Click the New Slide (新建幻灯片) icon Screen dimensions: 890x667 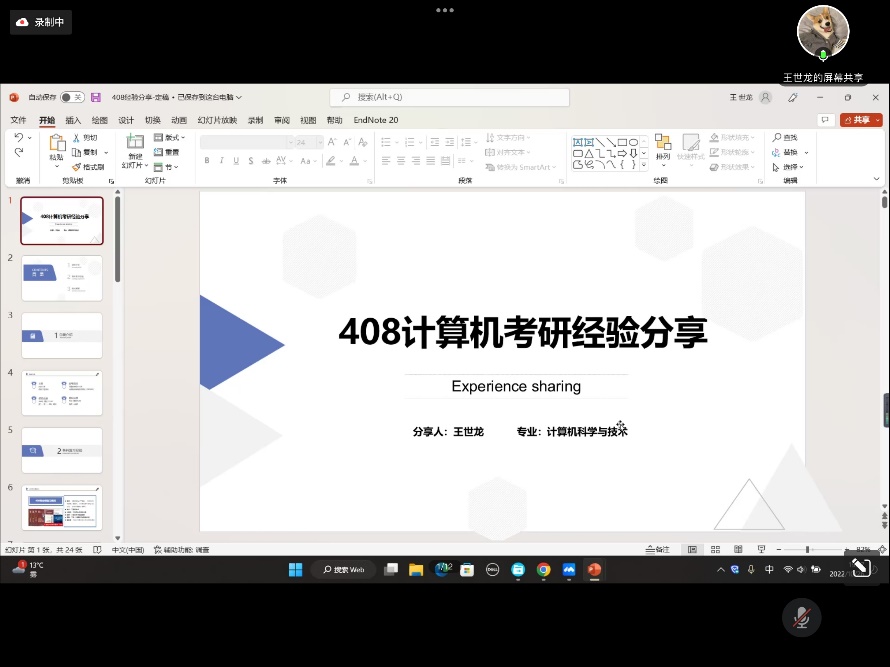point(133,143)
